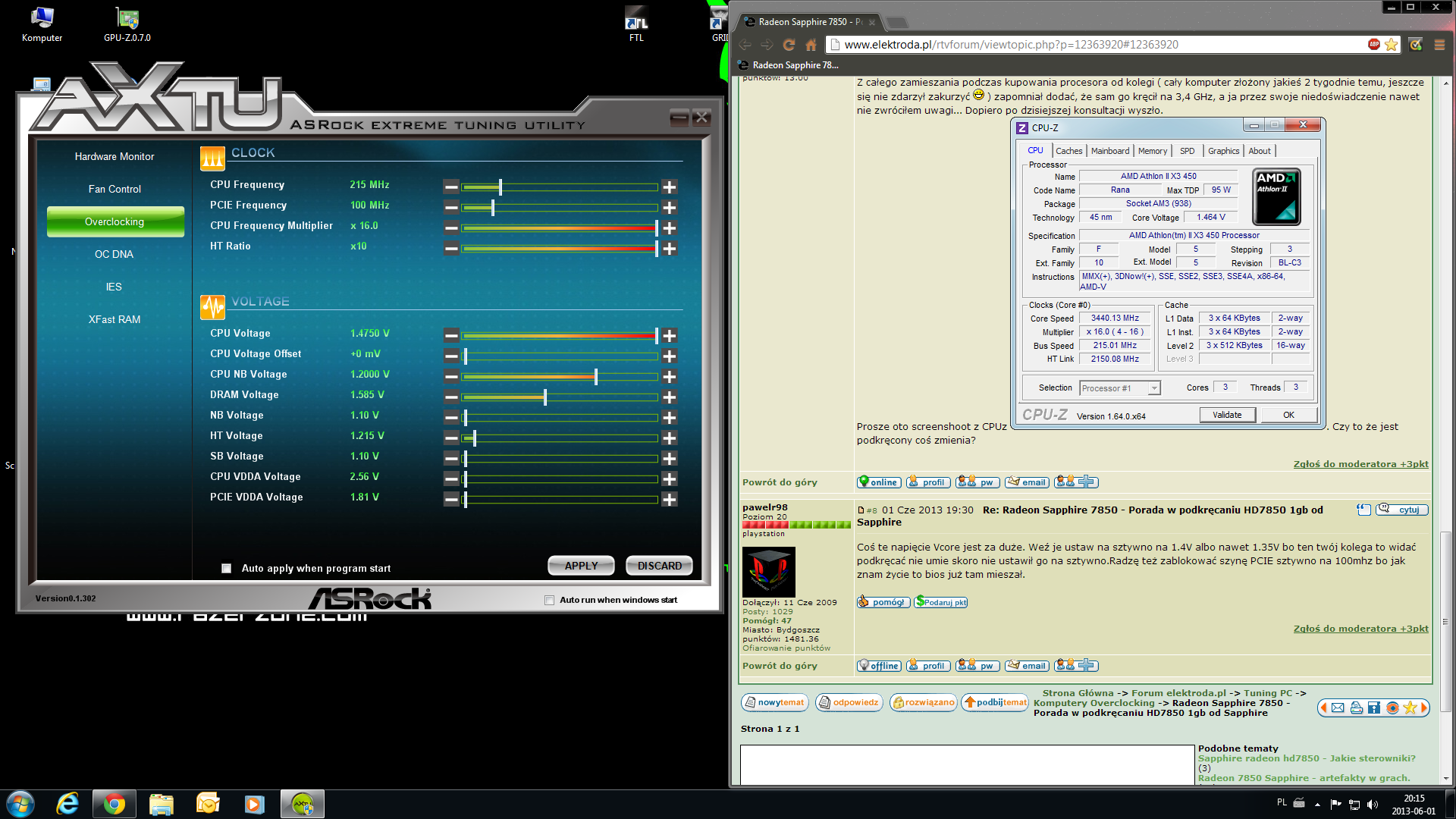Open PL language selector in tray
This screenshot has width=1456, height=819.
tap(1282, 802)
